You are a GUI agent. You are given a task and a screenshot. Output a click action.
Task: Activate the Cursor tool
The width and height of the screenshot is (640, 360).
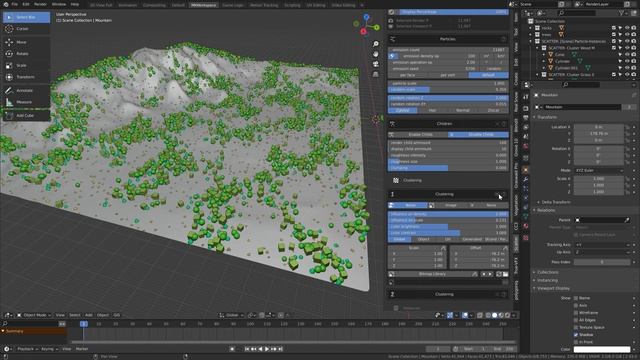point(27,29)
